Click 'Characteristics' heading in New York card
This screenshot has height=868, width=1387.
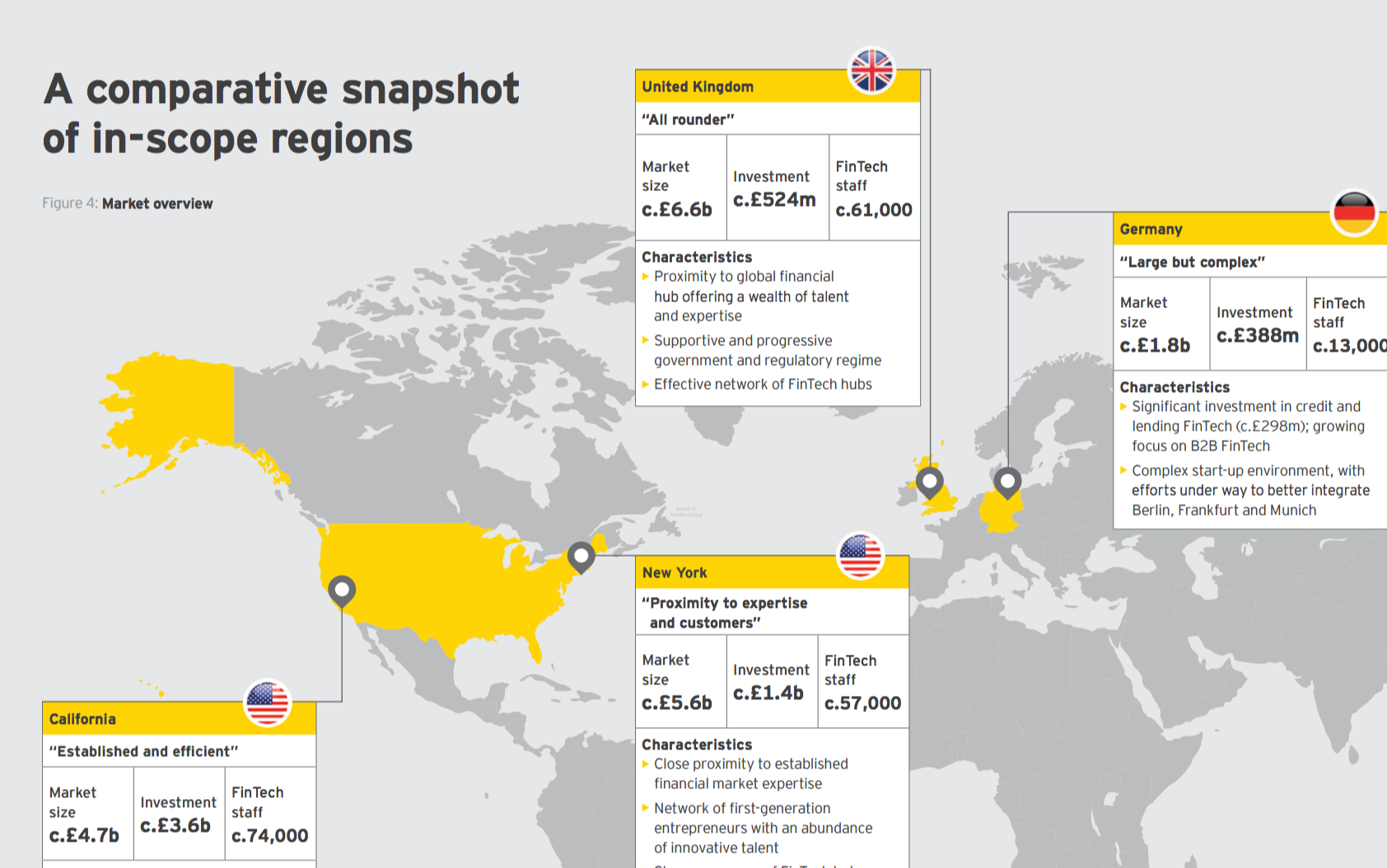point(697,744)
